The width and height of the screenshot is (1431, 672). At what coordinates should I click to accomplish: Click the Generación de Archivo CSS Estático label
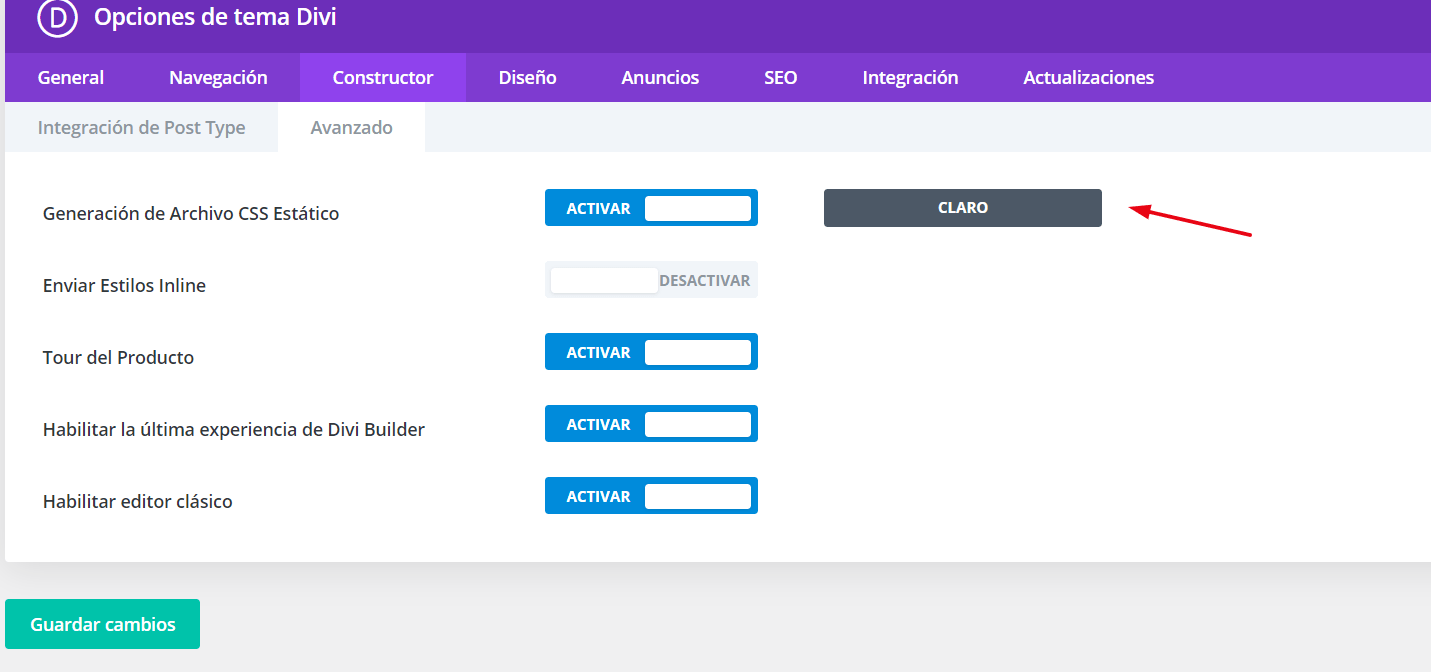[x=191, y=214]
